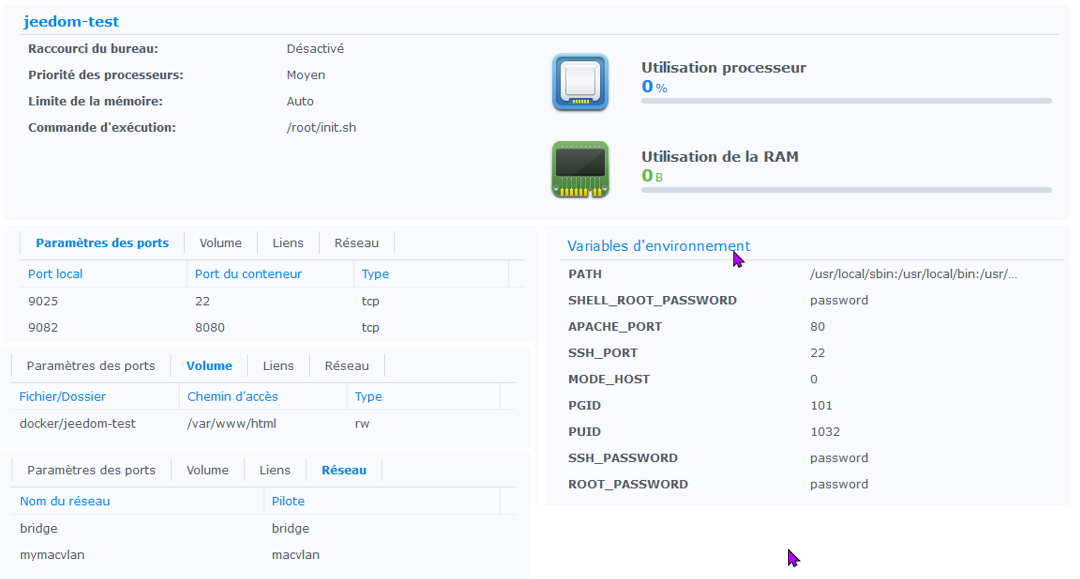
Task: Select the active Paramètres des ports tab
Action: click(102, 243)
